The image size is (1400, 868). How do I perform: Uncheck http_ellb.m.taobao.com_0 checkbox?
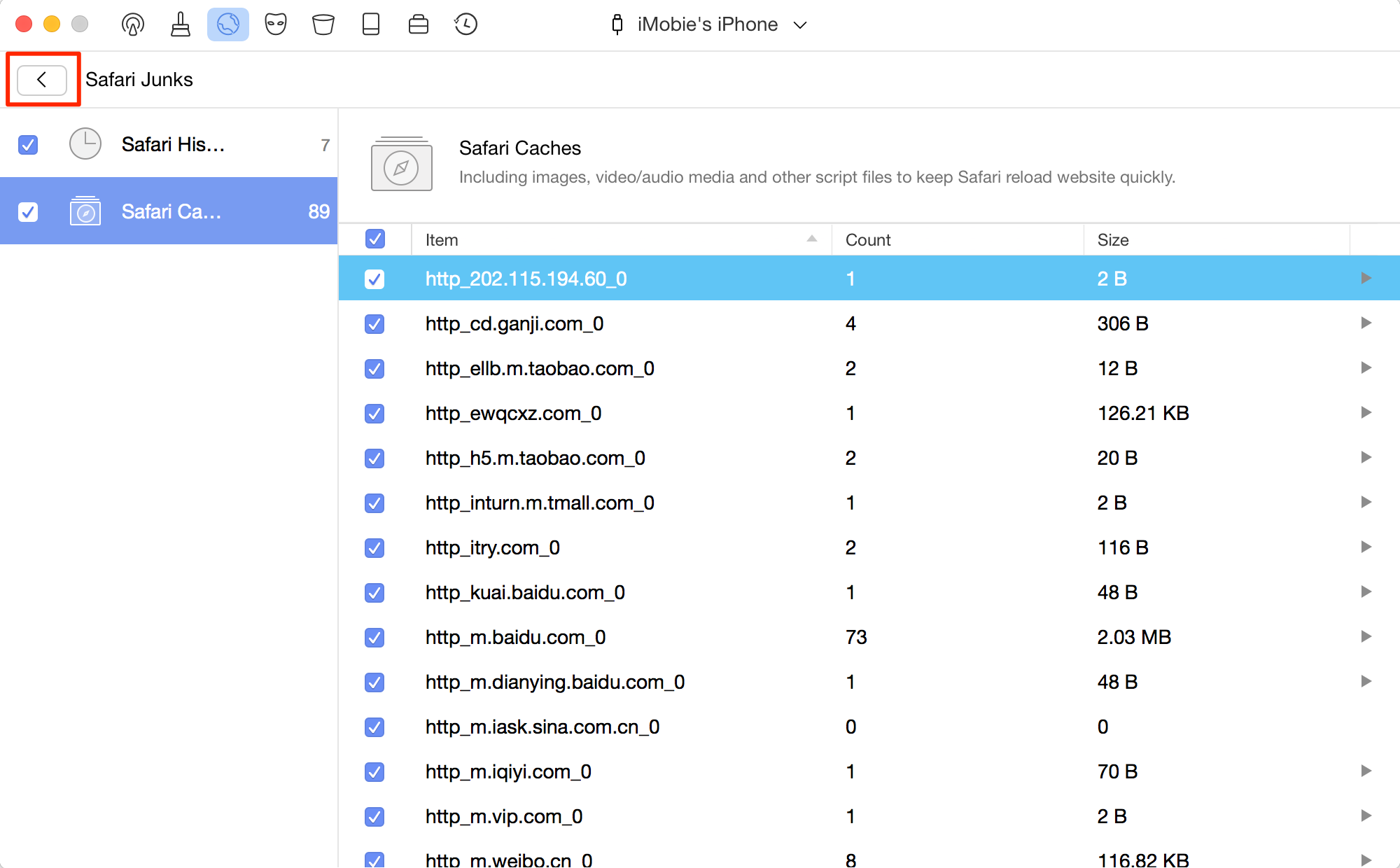[x=374, y=369]
